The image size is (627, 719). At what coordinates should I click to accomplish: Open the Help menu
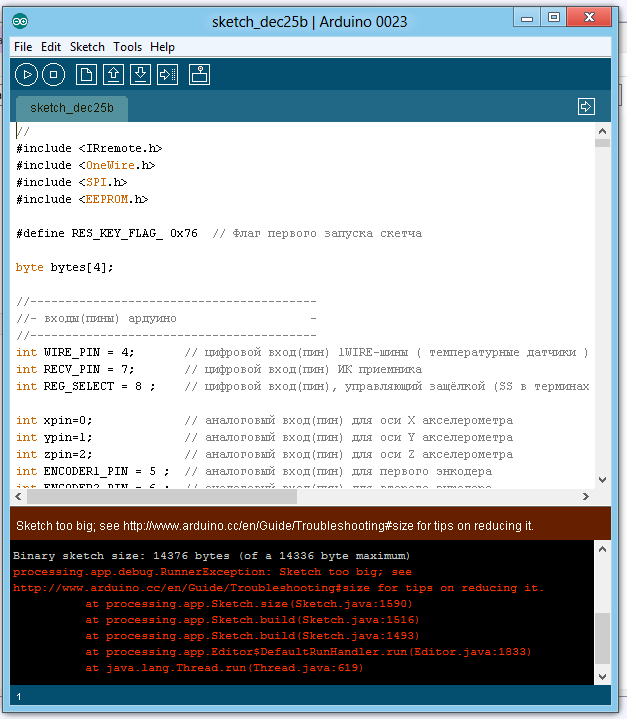point(162,47)
